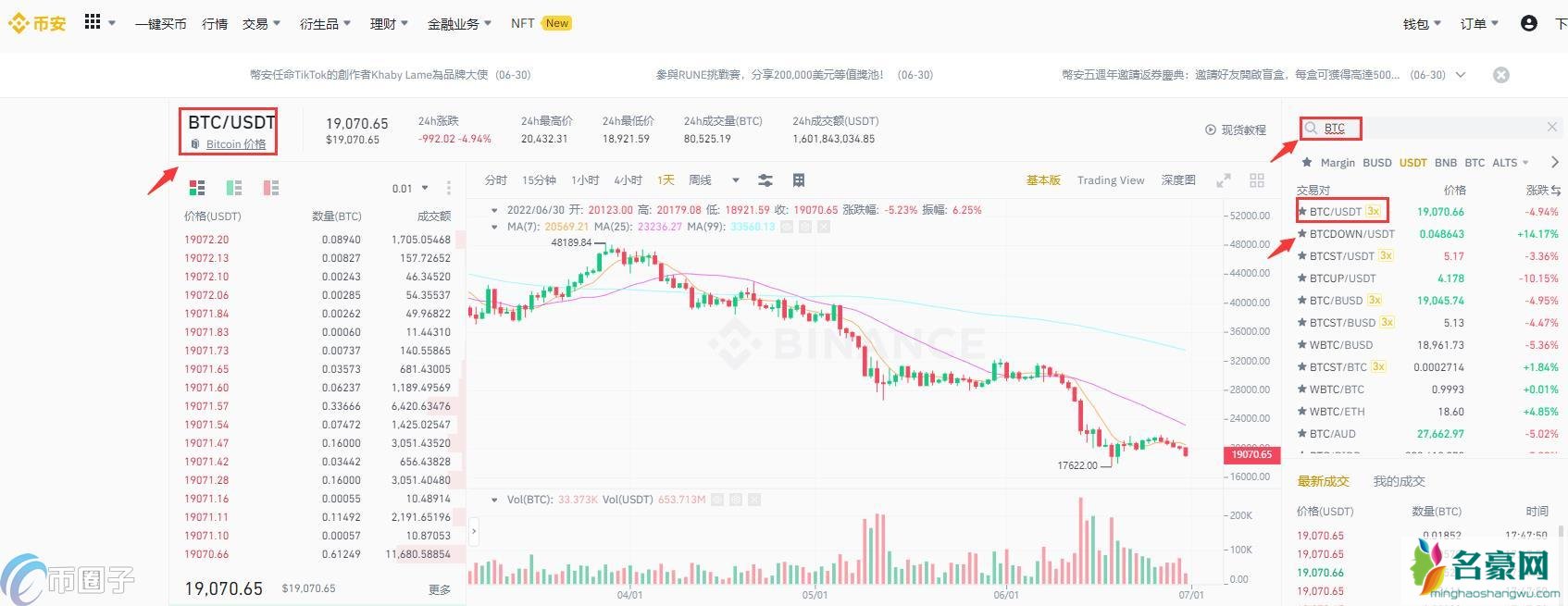Open chart indicator settings sliders icon
The width and height of the screenshot is (1568, 606).
(765, 179)
